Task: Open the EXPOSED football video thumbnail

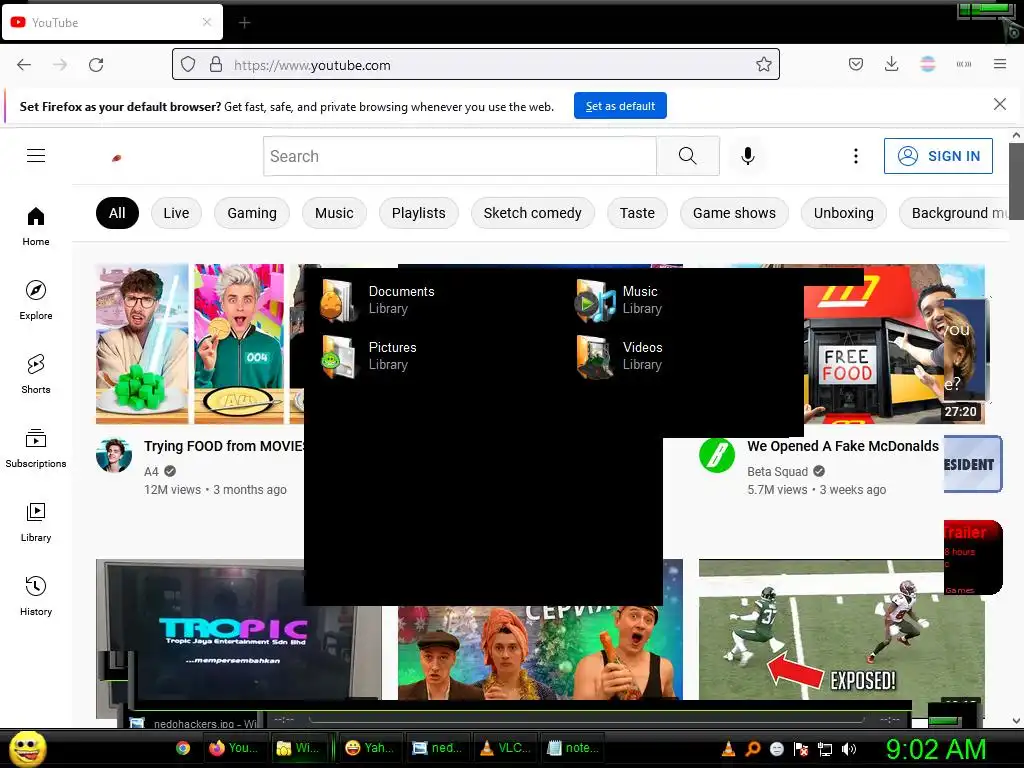Action: click(841, 630)
